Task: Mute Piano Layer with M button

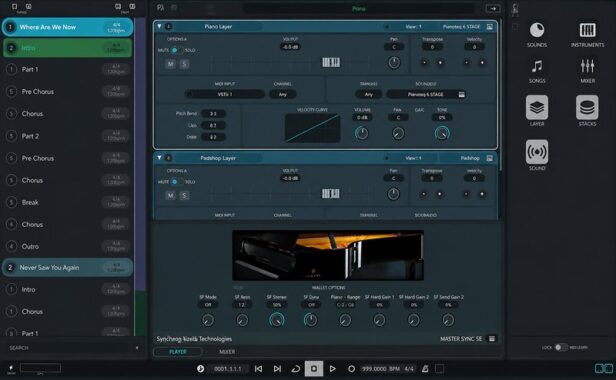Action: (x=170, y=64)
